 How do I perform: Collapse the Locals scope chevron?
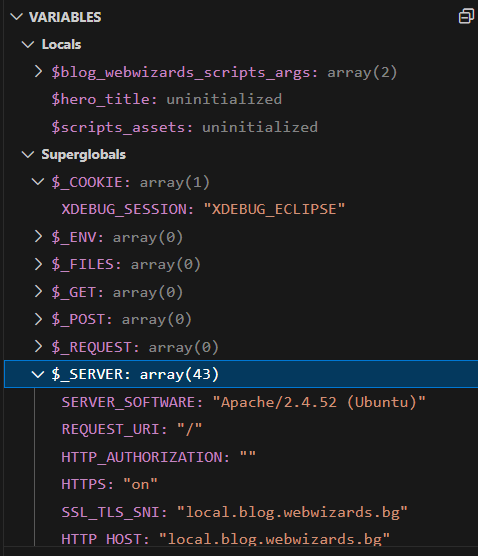28,44
